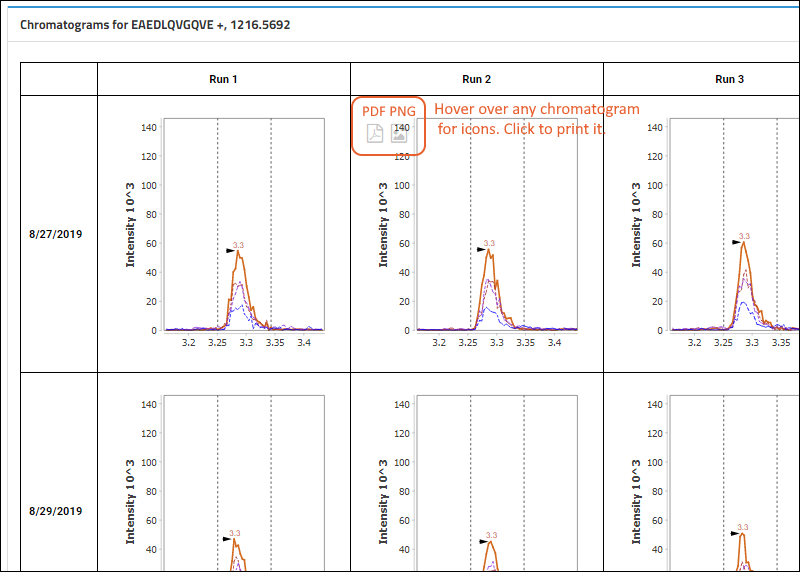Image resolution: width=800 pixels, height=572 pixels.
Task: Click the '3.3' peak label in Run 1 8/27/2019 chart
Action: [x=238, y=245]
